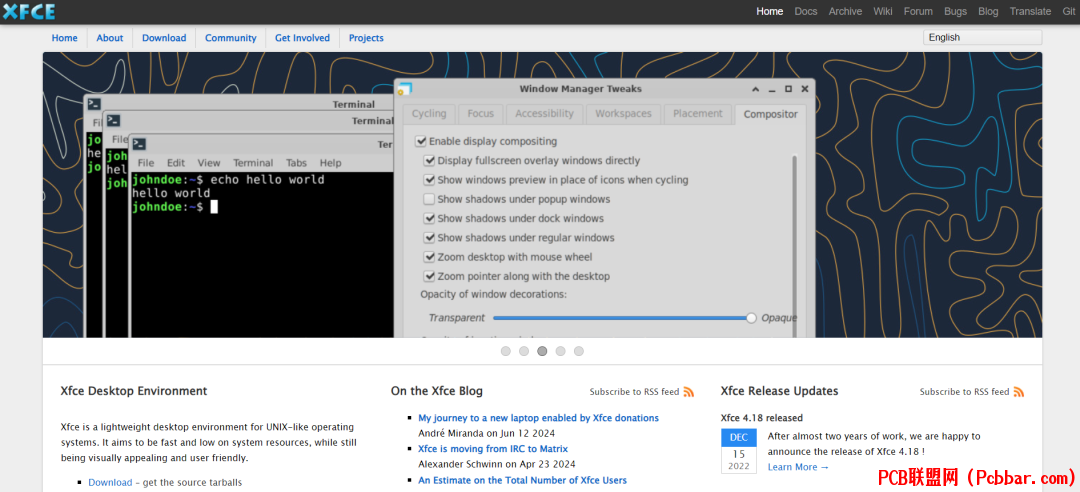
Task: Open the RSS icon beside the Xfce Blog feed
Action: [x=689, y=392]
